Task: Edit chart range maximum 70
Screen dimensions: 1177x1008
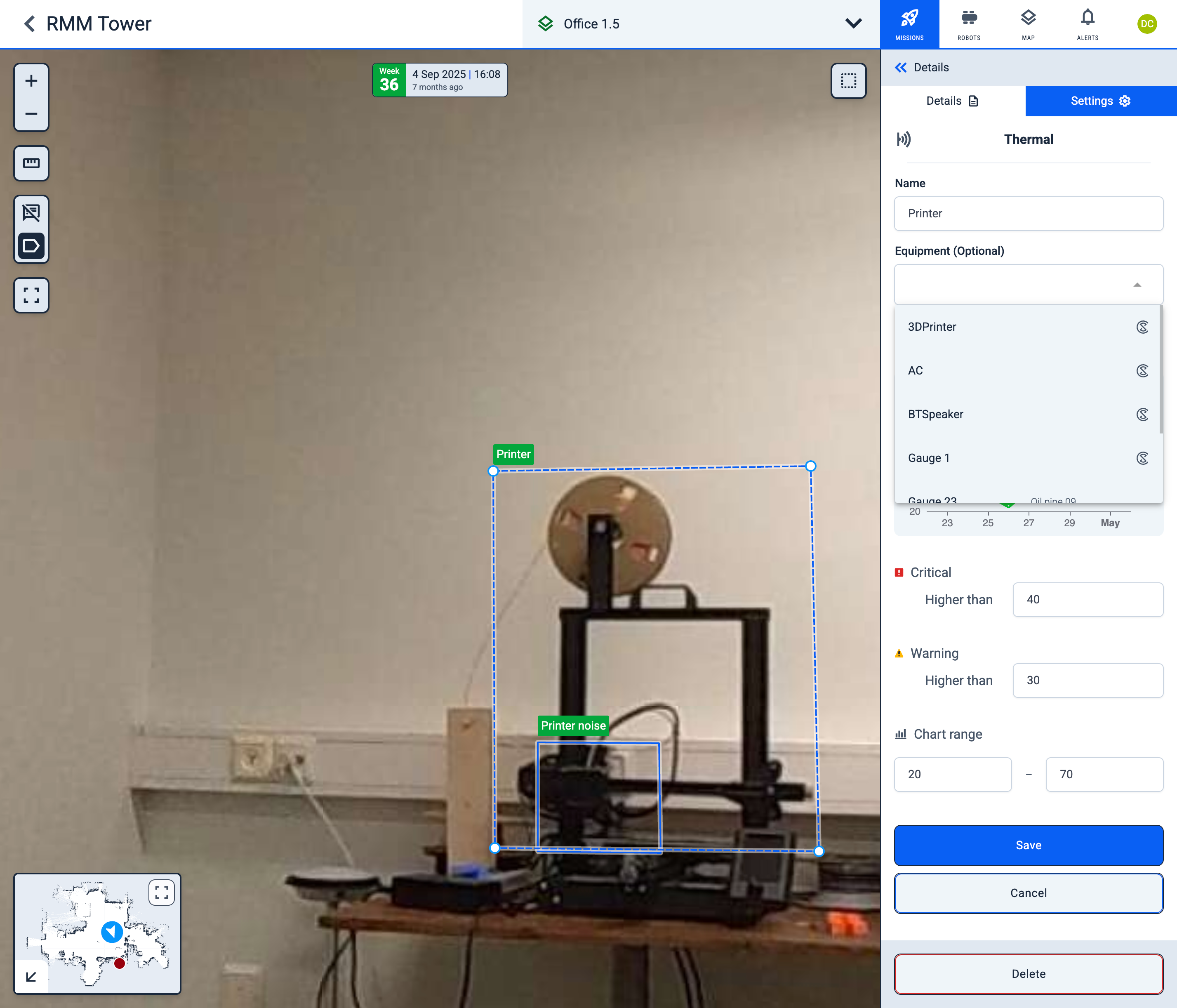Action: tap(1104, 775)
